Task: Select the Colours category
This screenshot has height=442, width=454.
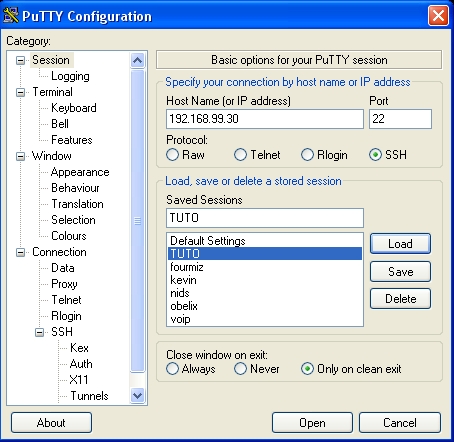Action: 69,236
